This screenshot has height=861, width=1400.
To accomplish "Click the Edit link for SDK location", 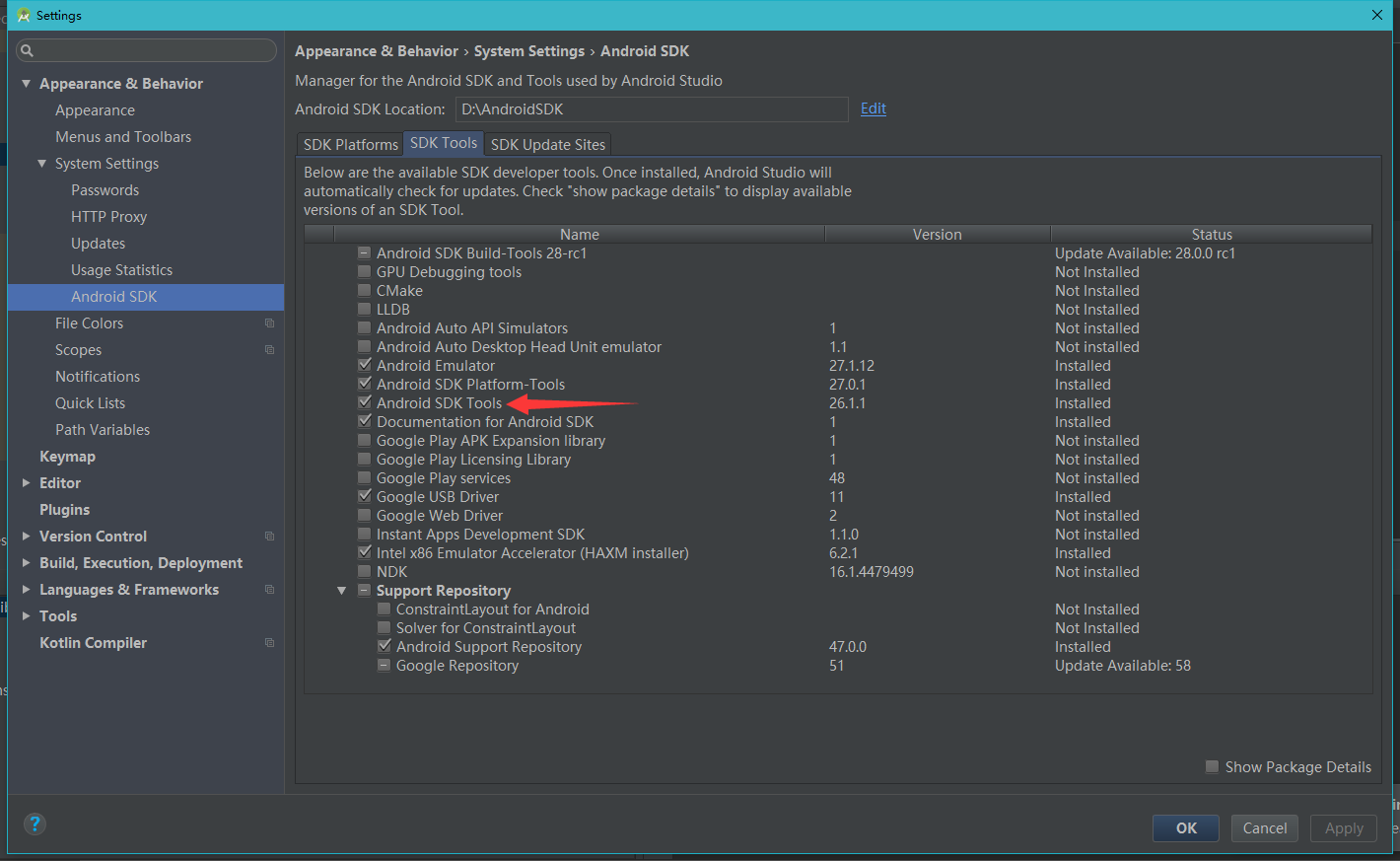I will pos(874,108).
